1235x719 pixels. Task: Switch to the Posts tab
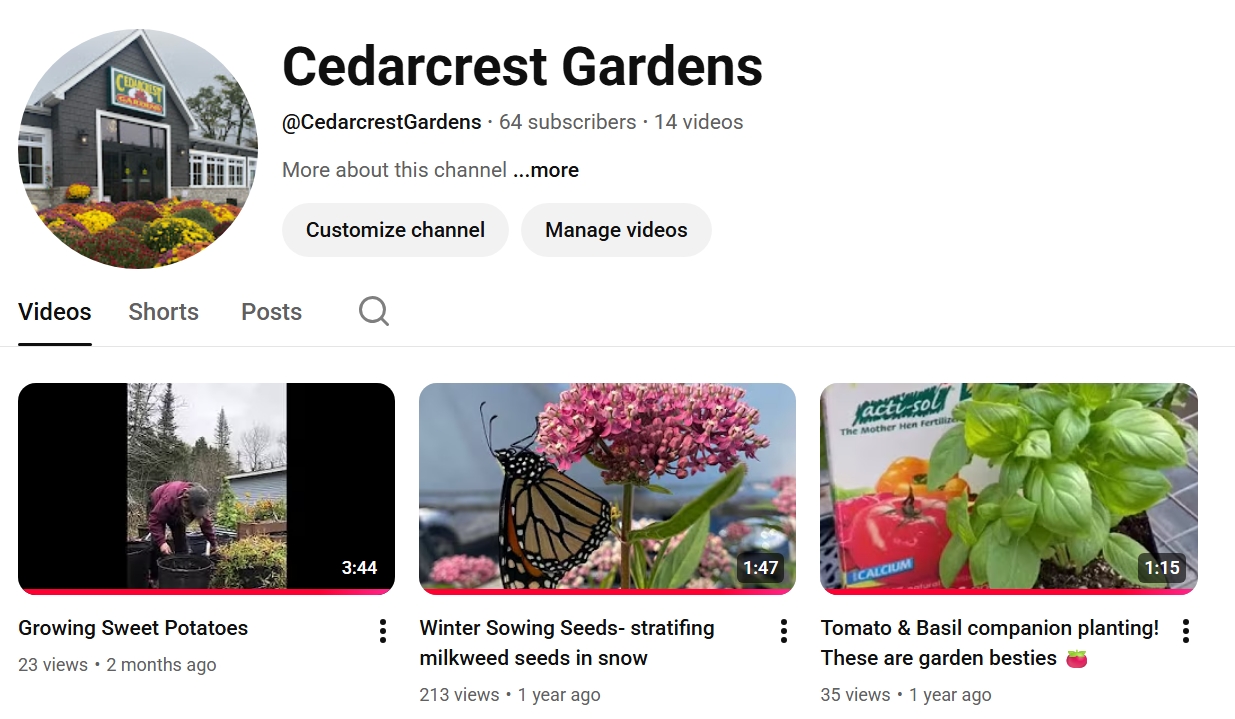pos(271,312)
